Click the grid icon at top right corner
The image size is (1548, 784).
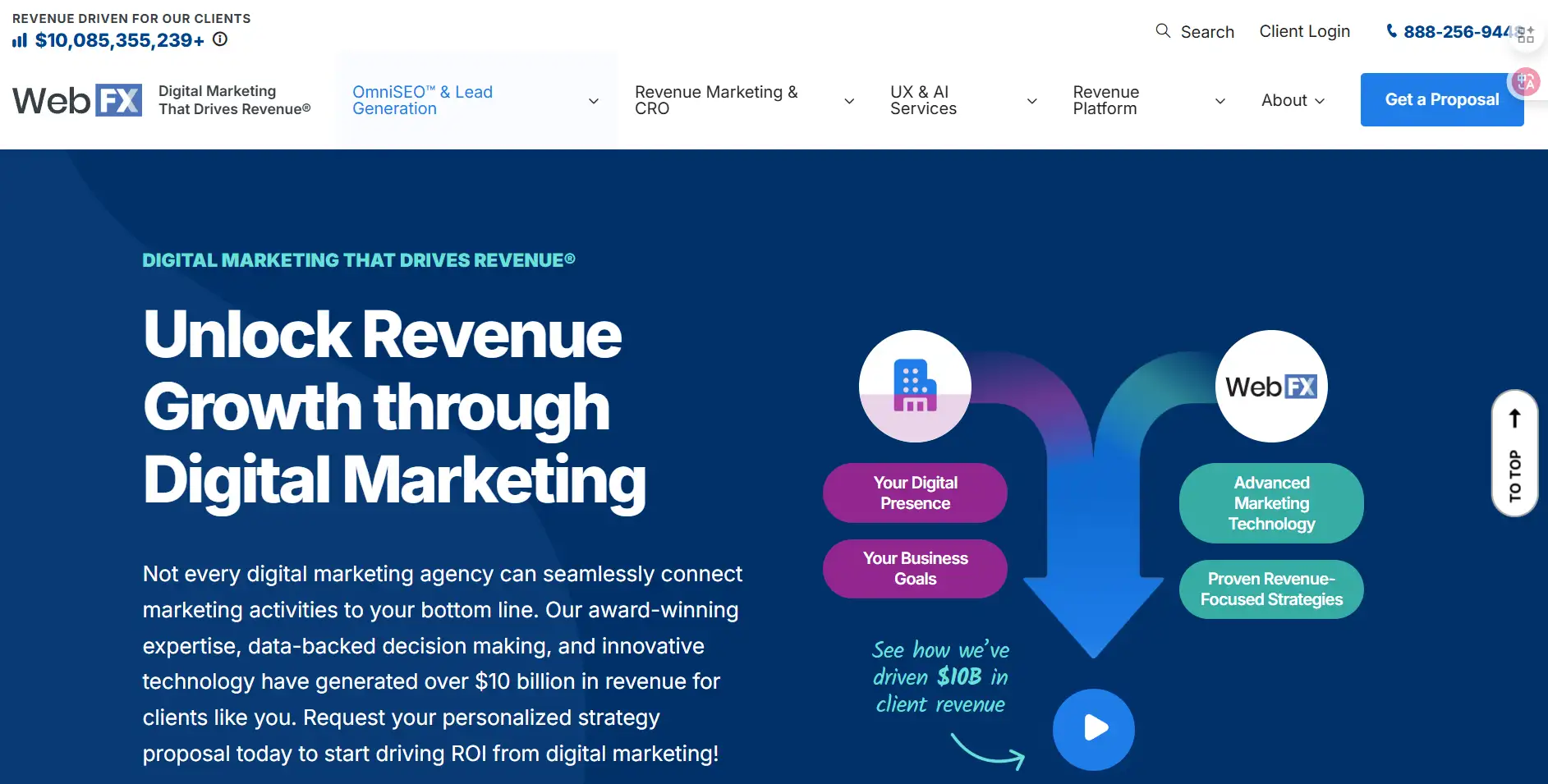tap(1526, 34)
